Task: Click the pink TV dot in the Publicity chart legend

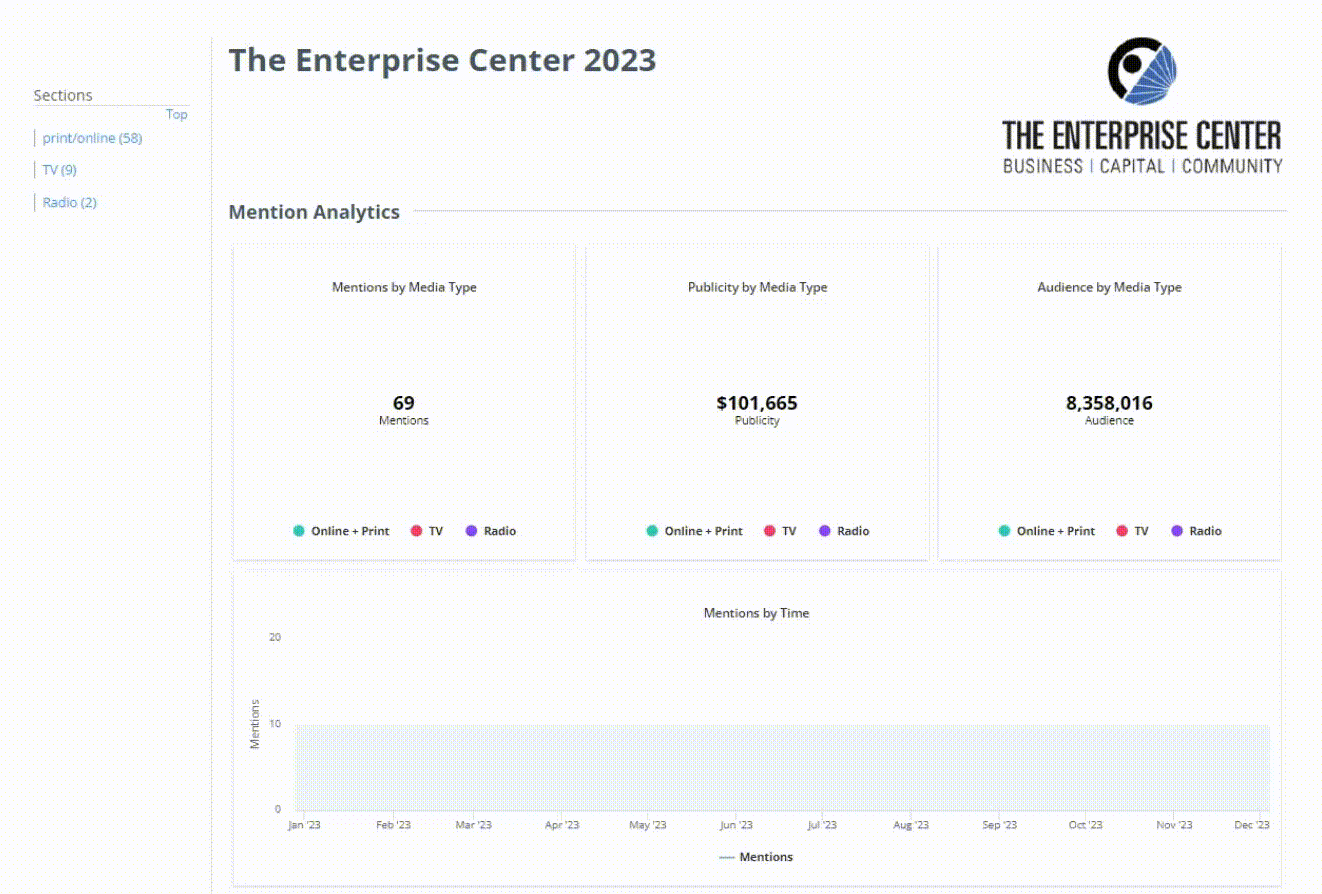Action: coord(770,531)
